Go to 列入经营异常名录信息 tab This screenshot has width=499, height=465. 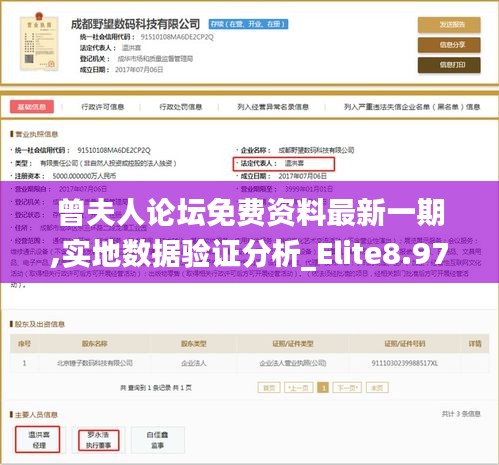click(x=273, y=107)
